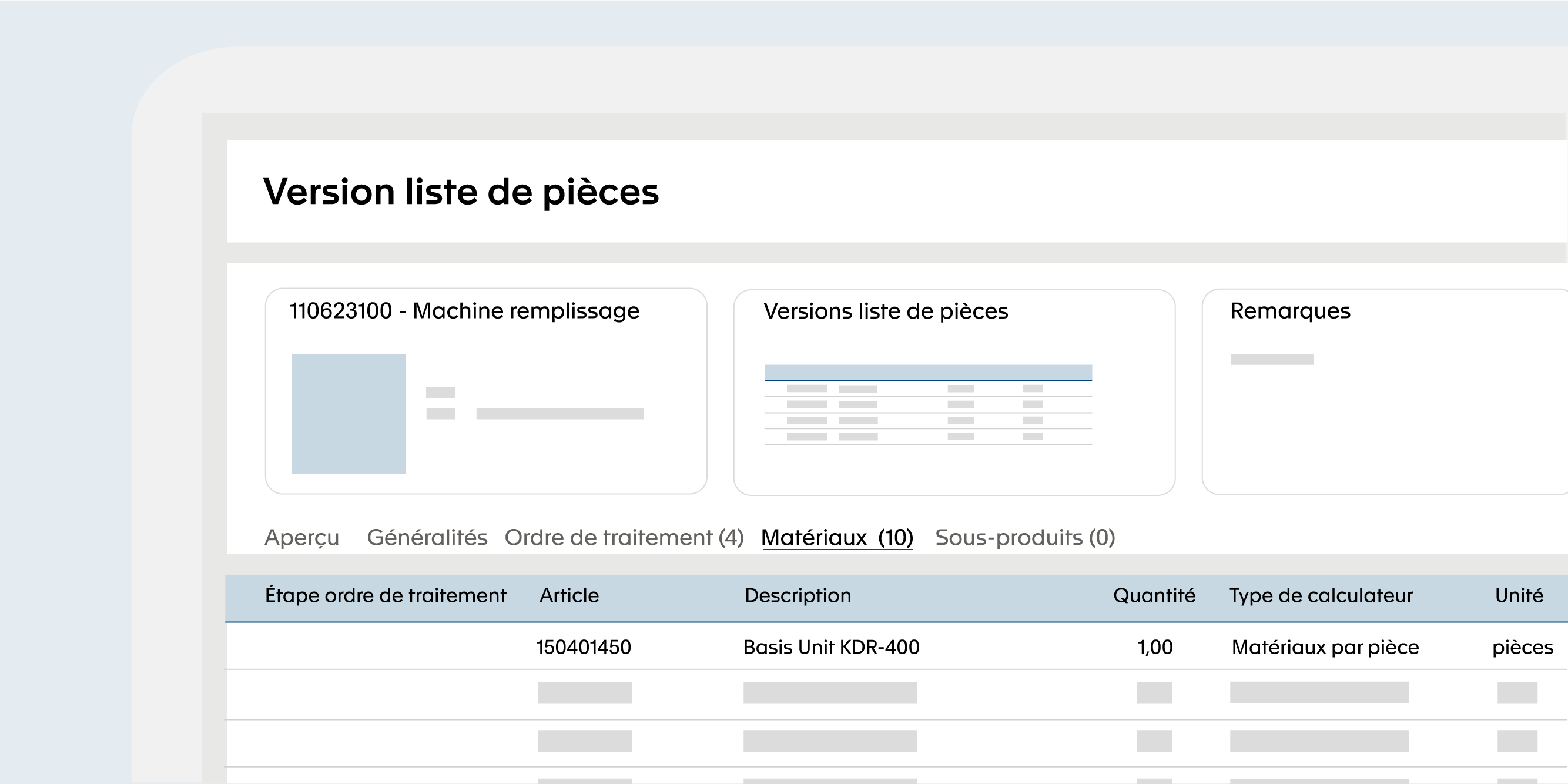Click the Basis Unit KDR-400 description
The image size is (1568, 784).
(831, 647)
